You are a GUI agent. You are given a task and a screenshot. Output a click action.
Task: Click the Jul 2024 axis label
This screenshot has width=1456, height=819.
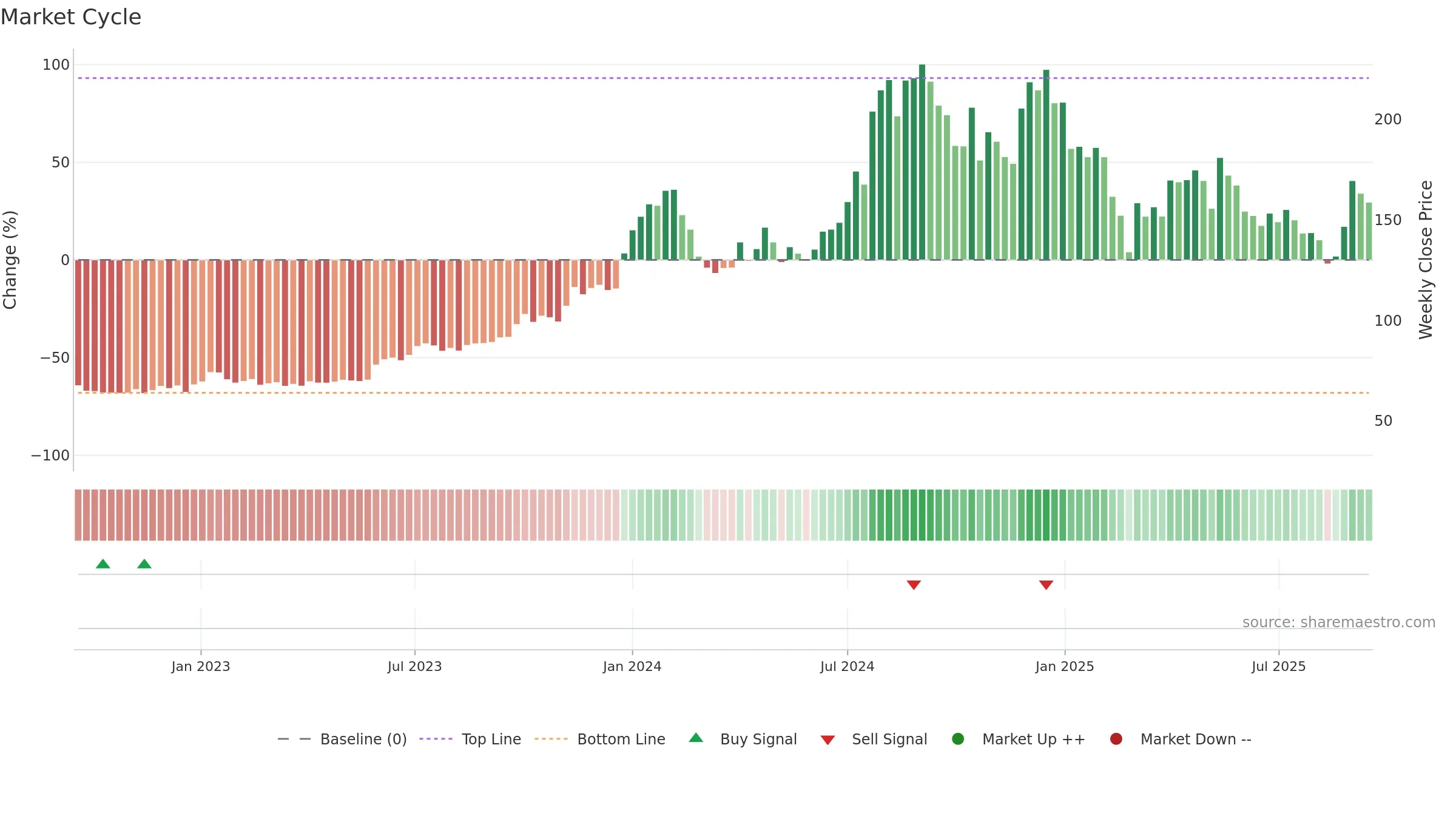pos(848,666)
